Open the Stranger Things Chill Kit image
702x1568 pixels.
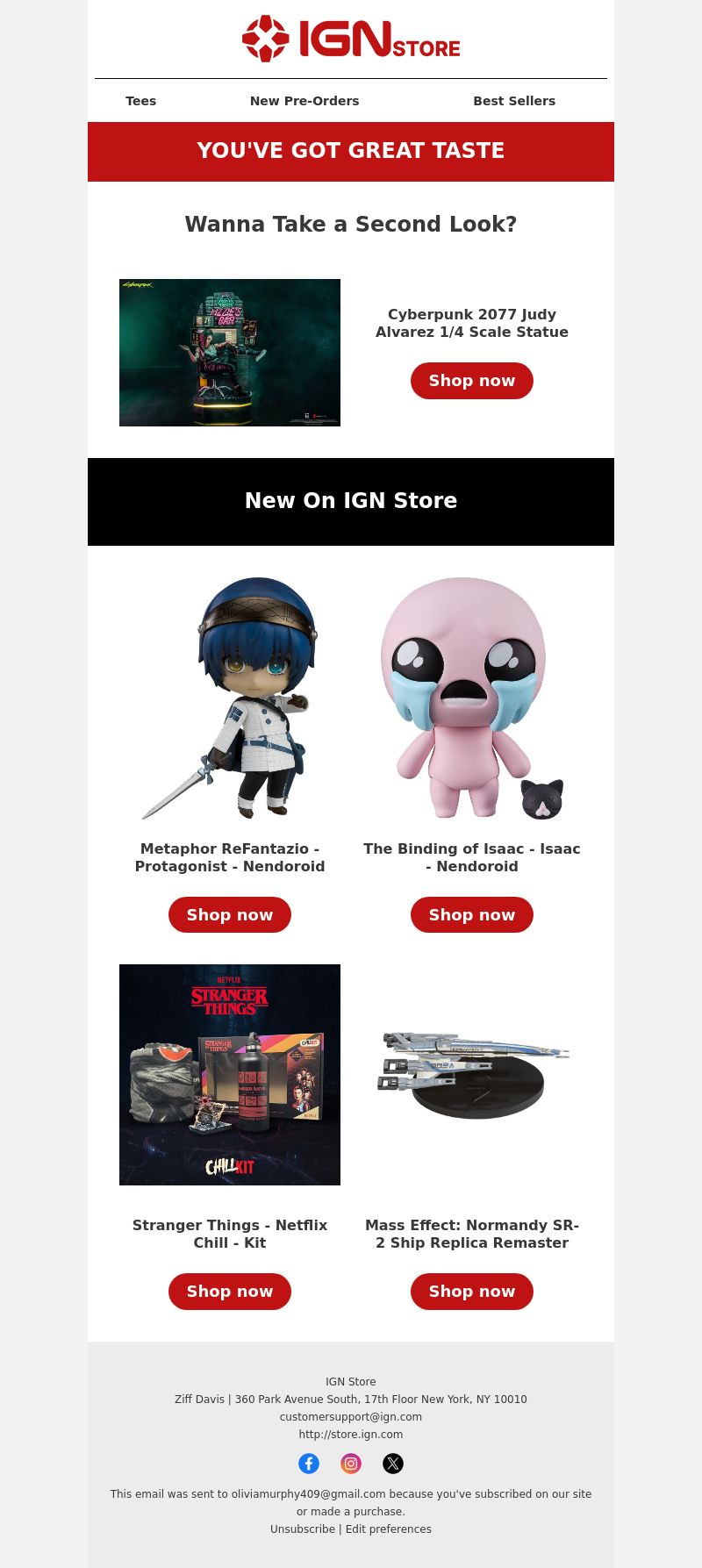click(x=230, y=1075)
